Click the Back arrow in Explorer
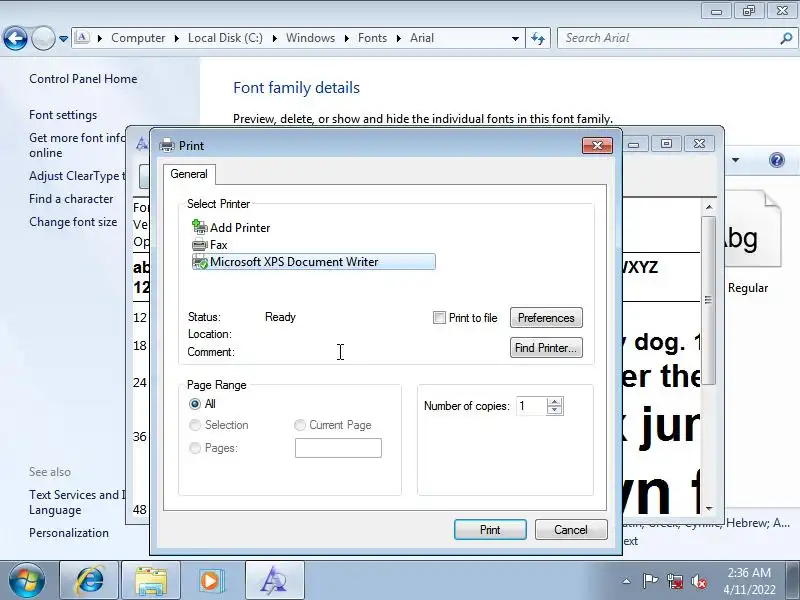 click(15, 38)
